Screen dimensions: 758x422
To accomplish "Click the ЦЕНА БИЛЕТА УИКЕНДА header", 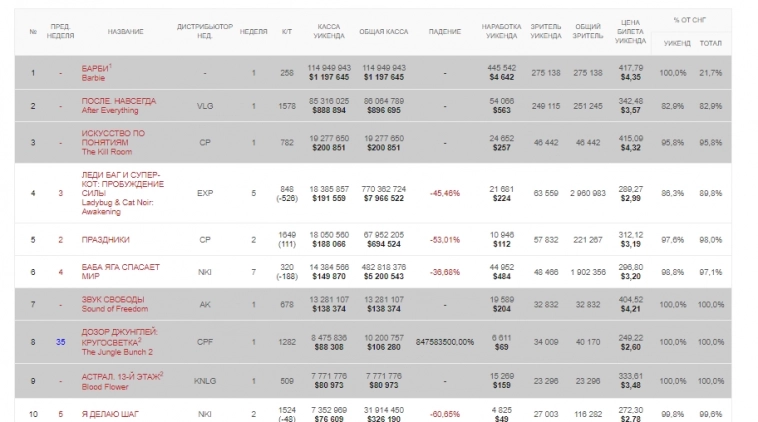I will (x=631, y=31).
